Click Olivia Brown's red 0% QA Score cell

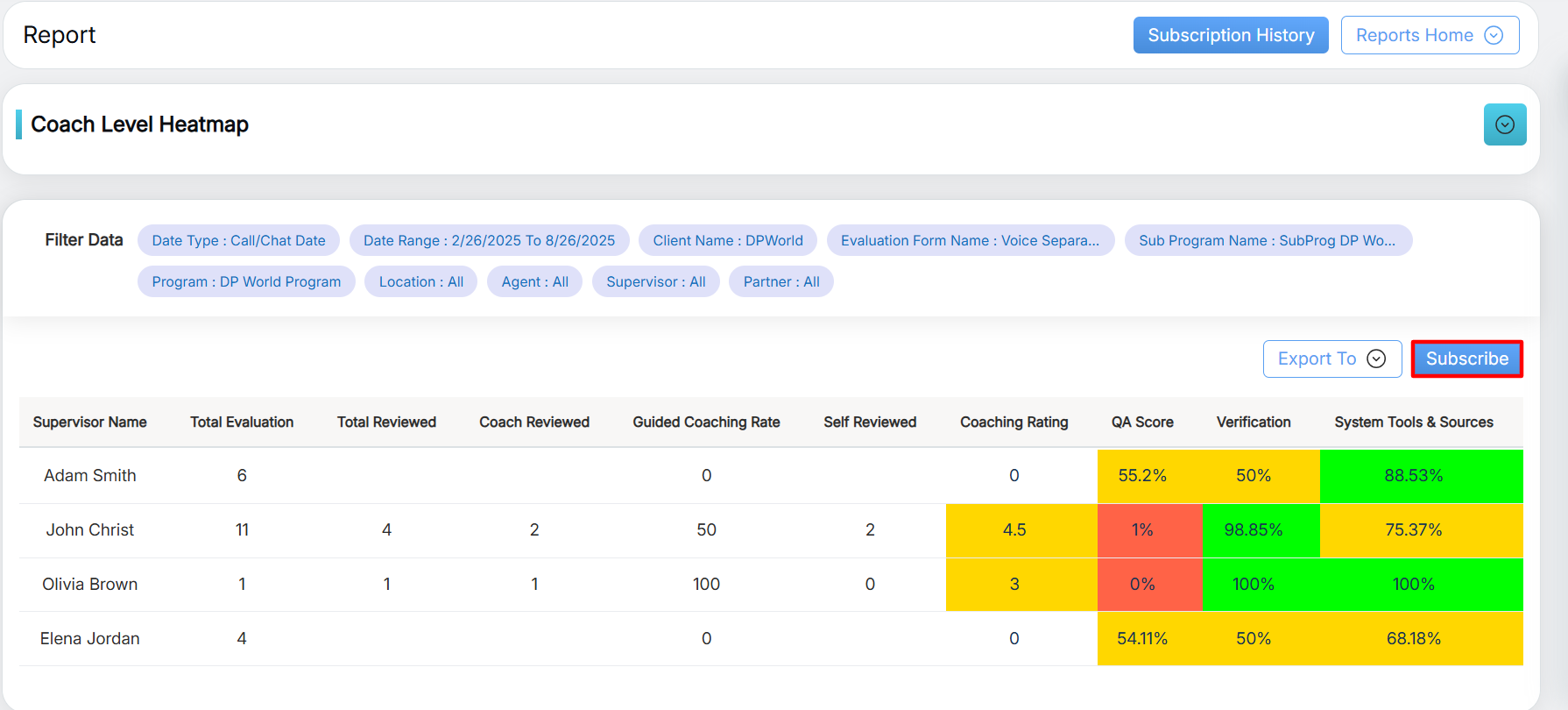point(1142,584)
